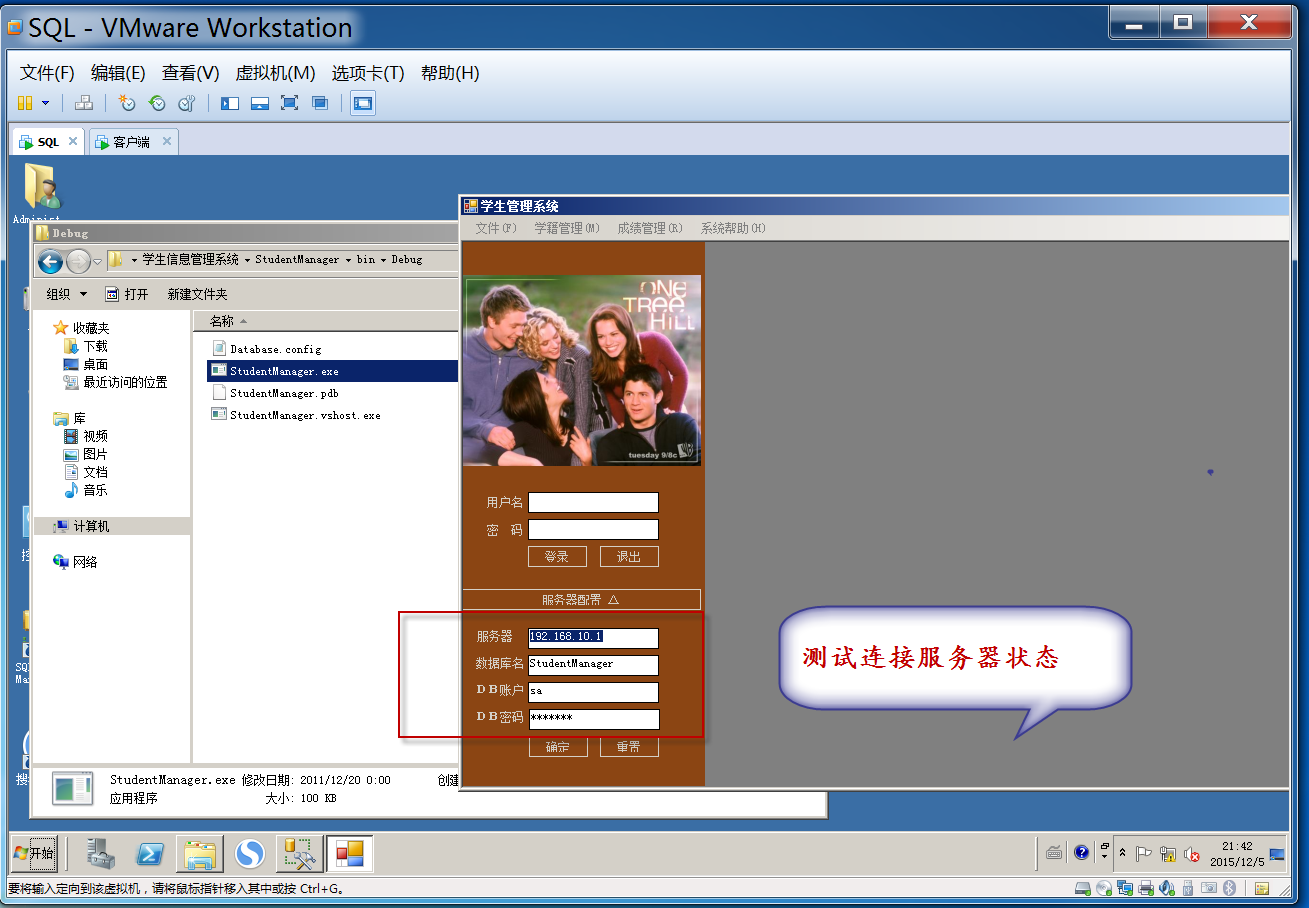1309x908 pixels.
Task: Click the back arrow in Debug explorer window
Action: (50, 261)
